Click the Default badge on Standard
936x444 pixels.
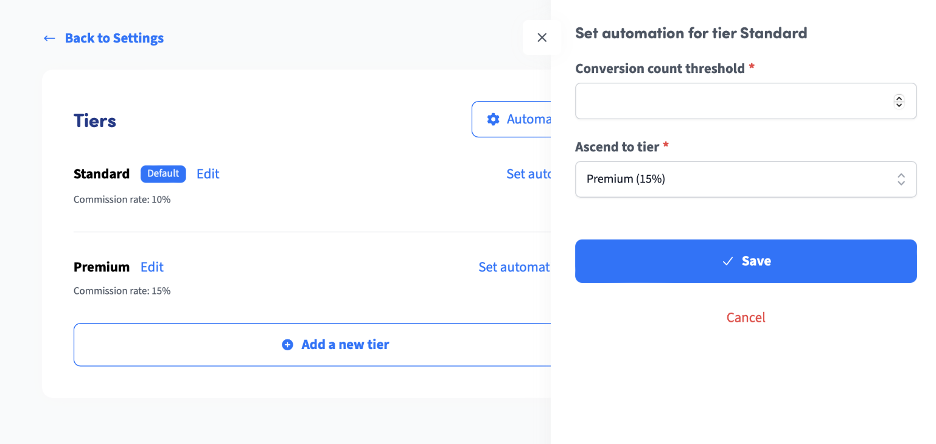point(163,174)
